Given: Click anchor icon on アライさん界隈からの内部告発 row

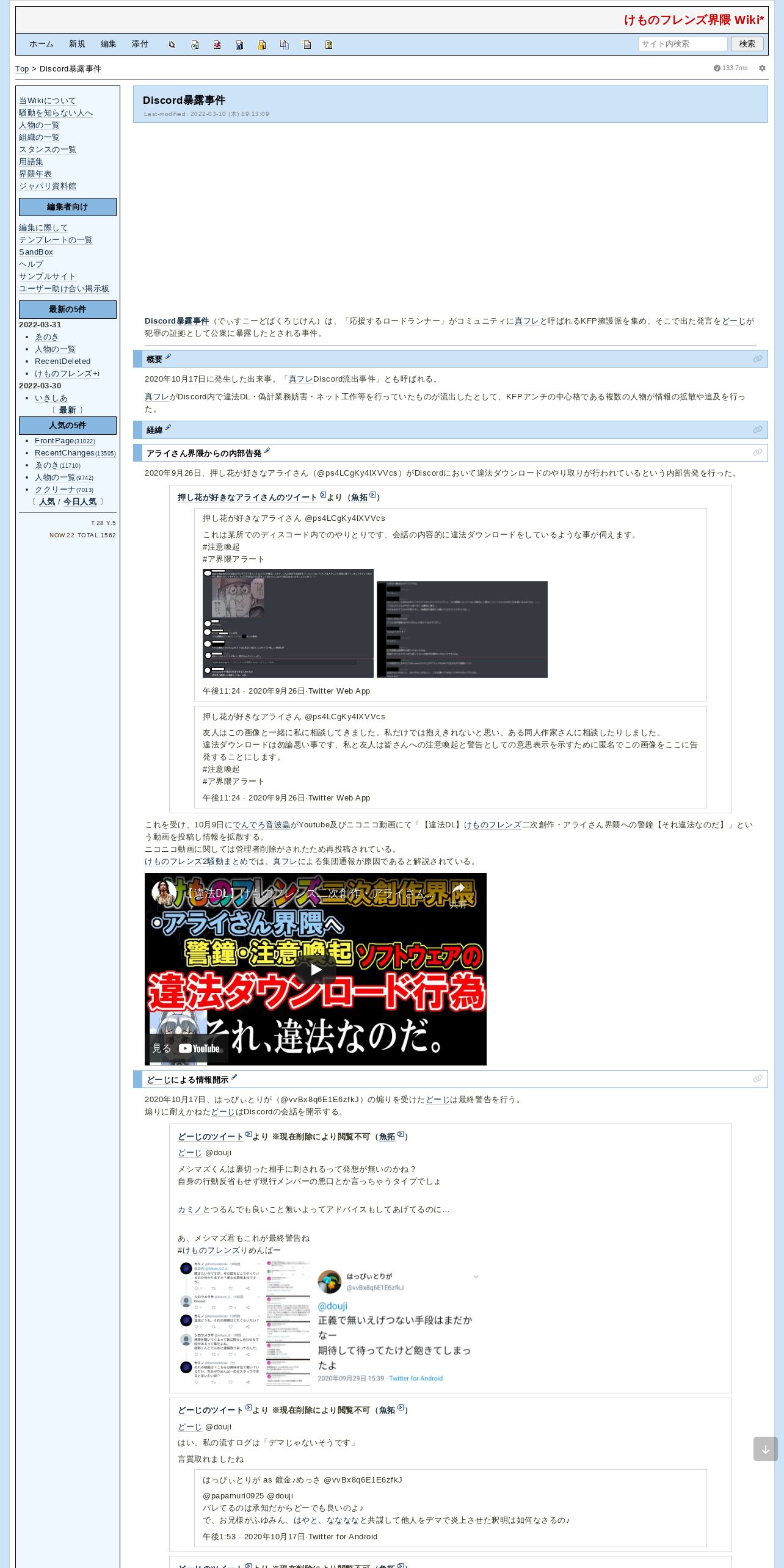Looking at the screenshot, I should tap(758, 452).
